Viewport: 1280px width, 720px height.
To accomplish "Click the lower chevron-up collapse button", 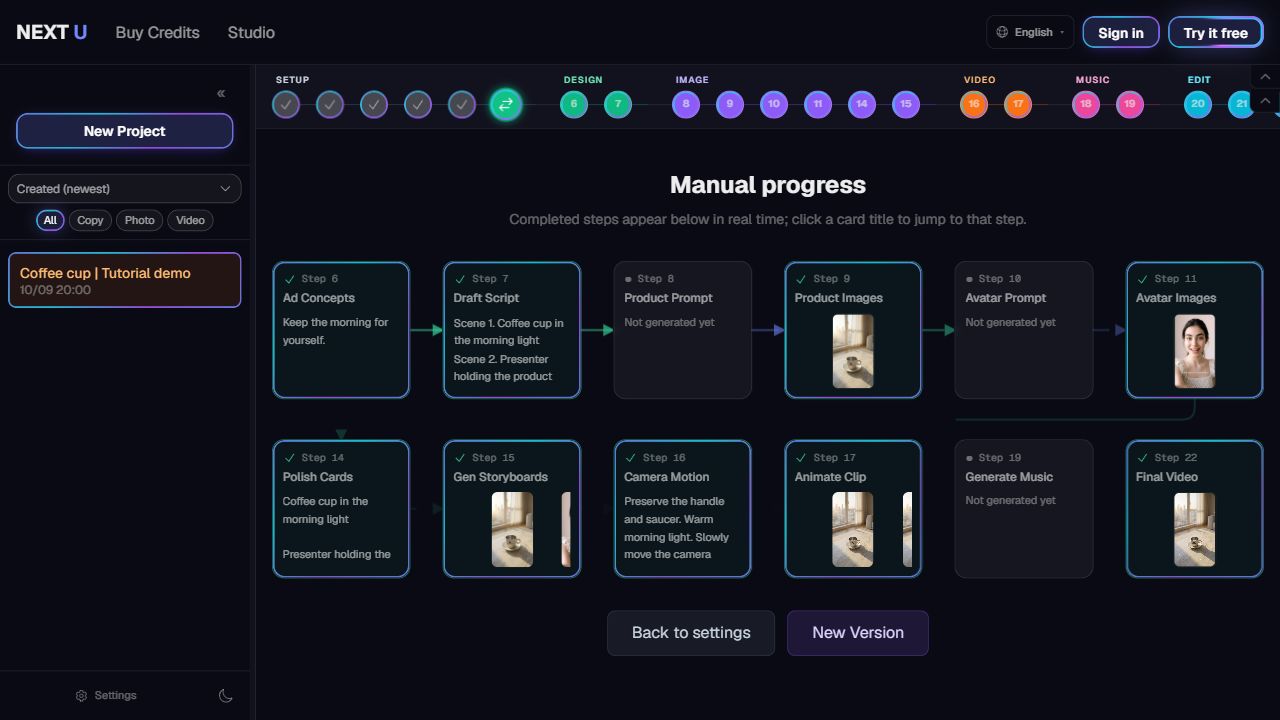I will tap(1265, 101).
